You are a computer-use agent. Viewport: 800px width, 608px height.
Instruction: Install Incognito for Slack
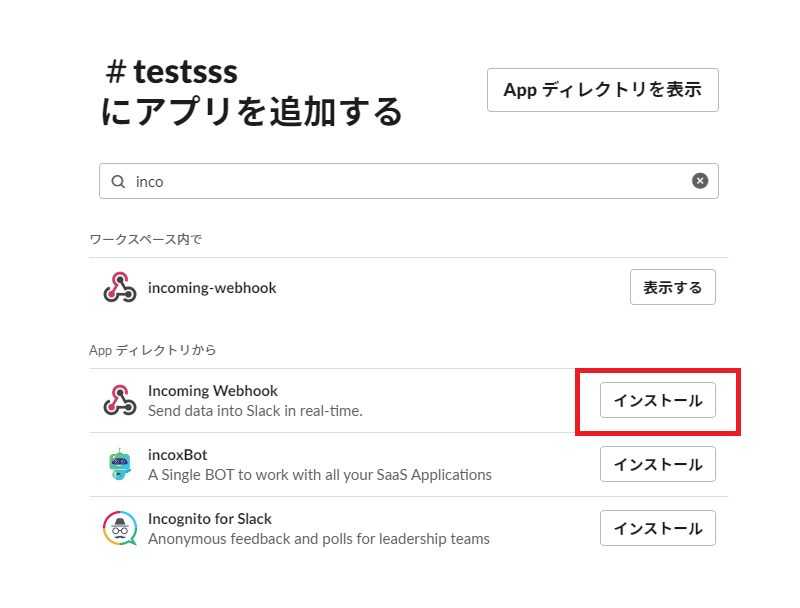[657, 528]
